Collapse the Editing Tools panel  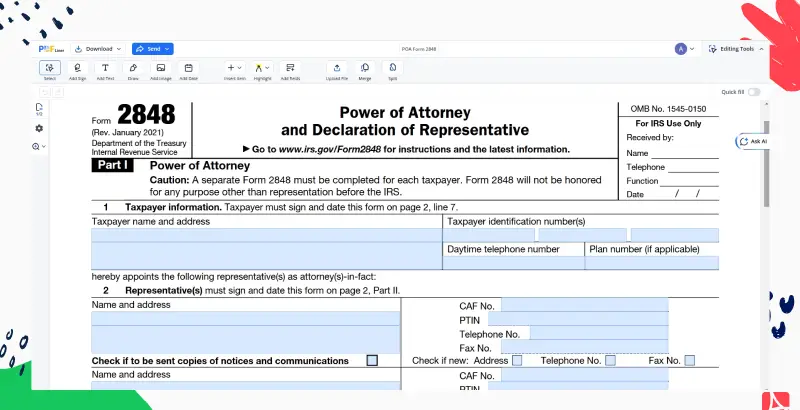pyautogui.click(x=761, y=49)
